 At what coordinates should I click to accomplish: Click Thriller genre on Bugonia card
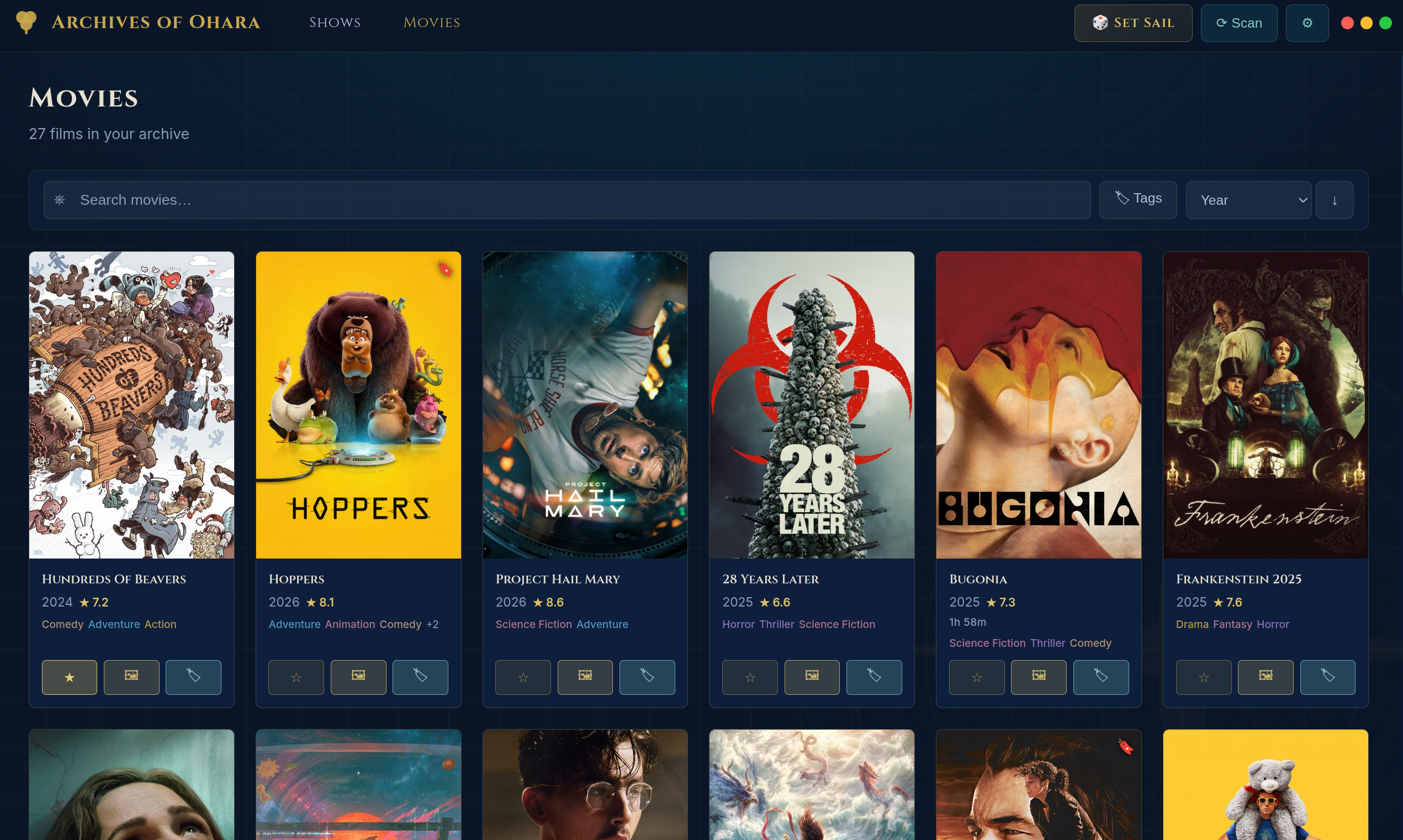pyautogui.click(x=1047, y=643)
